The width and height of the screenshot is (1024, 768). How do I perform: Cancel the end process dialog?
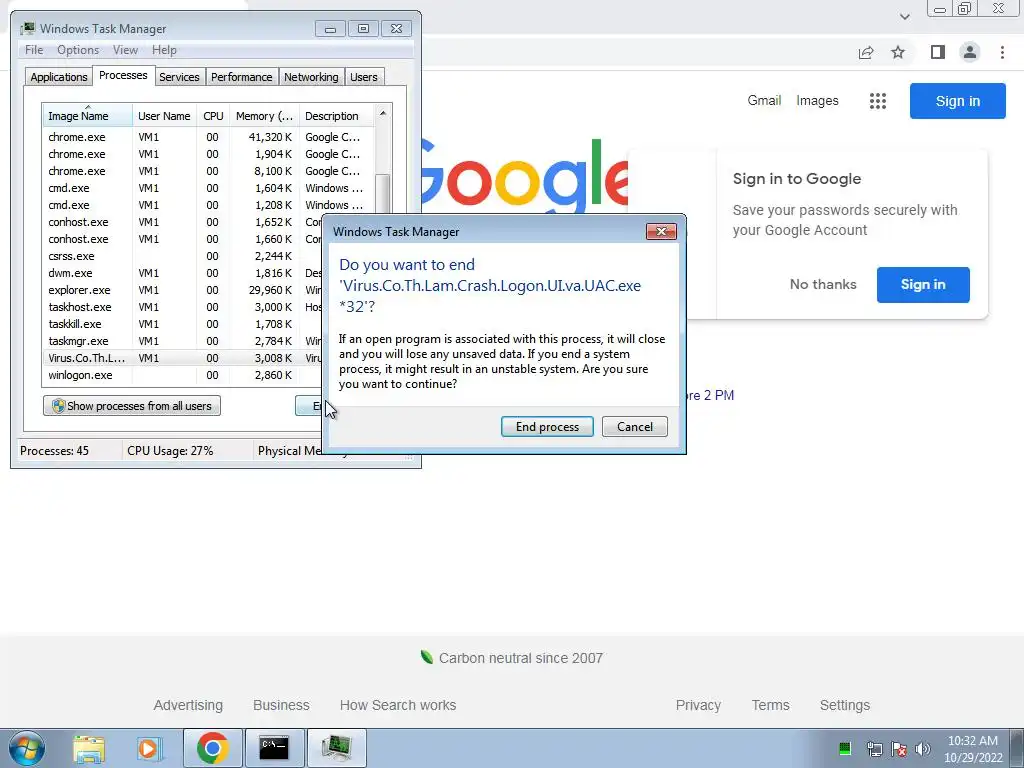point(635,426)
